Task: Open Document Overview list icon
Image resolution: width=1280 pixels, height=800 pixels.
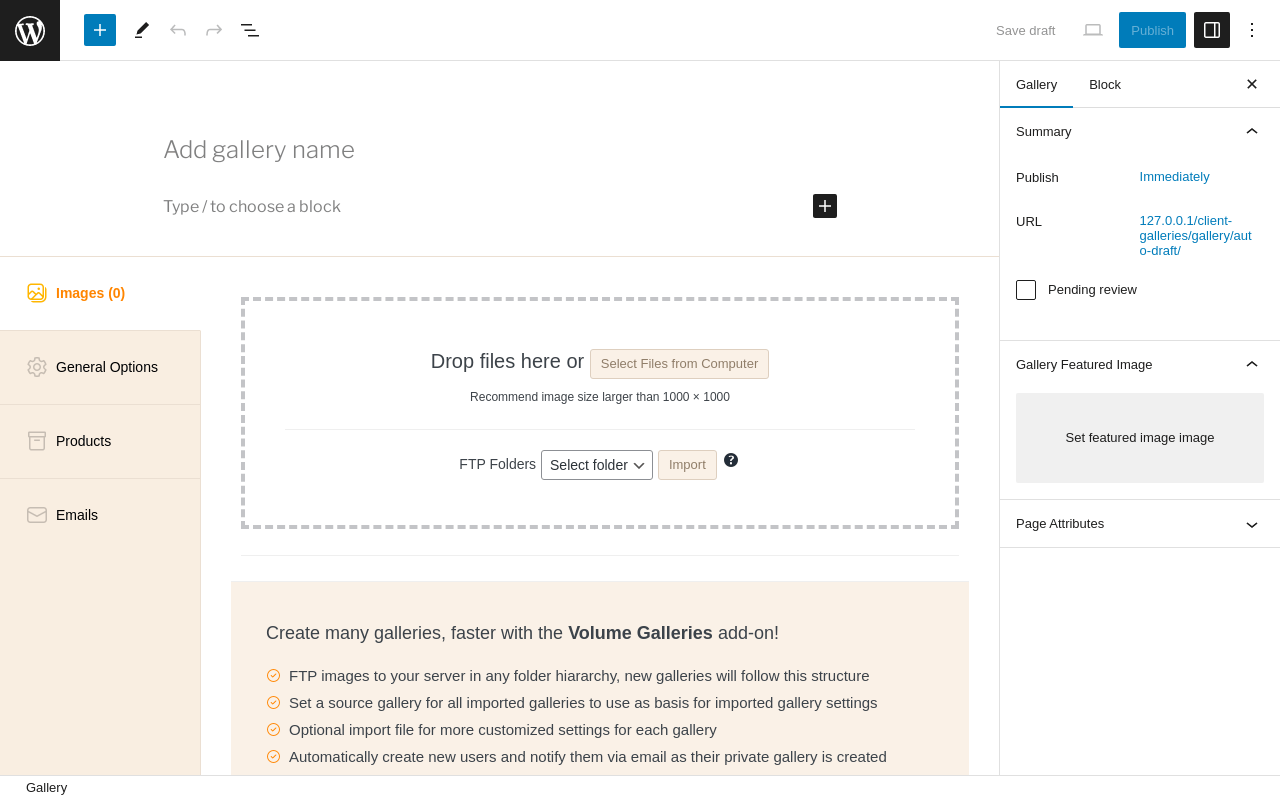Action: pos(250,30)
